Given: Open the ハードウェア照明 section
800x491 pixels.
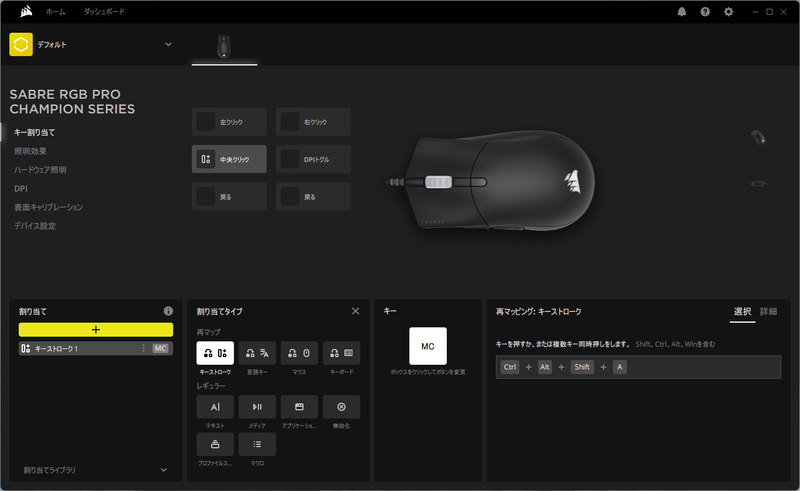Looking at the screenshot, I should [40, 170].
